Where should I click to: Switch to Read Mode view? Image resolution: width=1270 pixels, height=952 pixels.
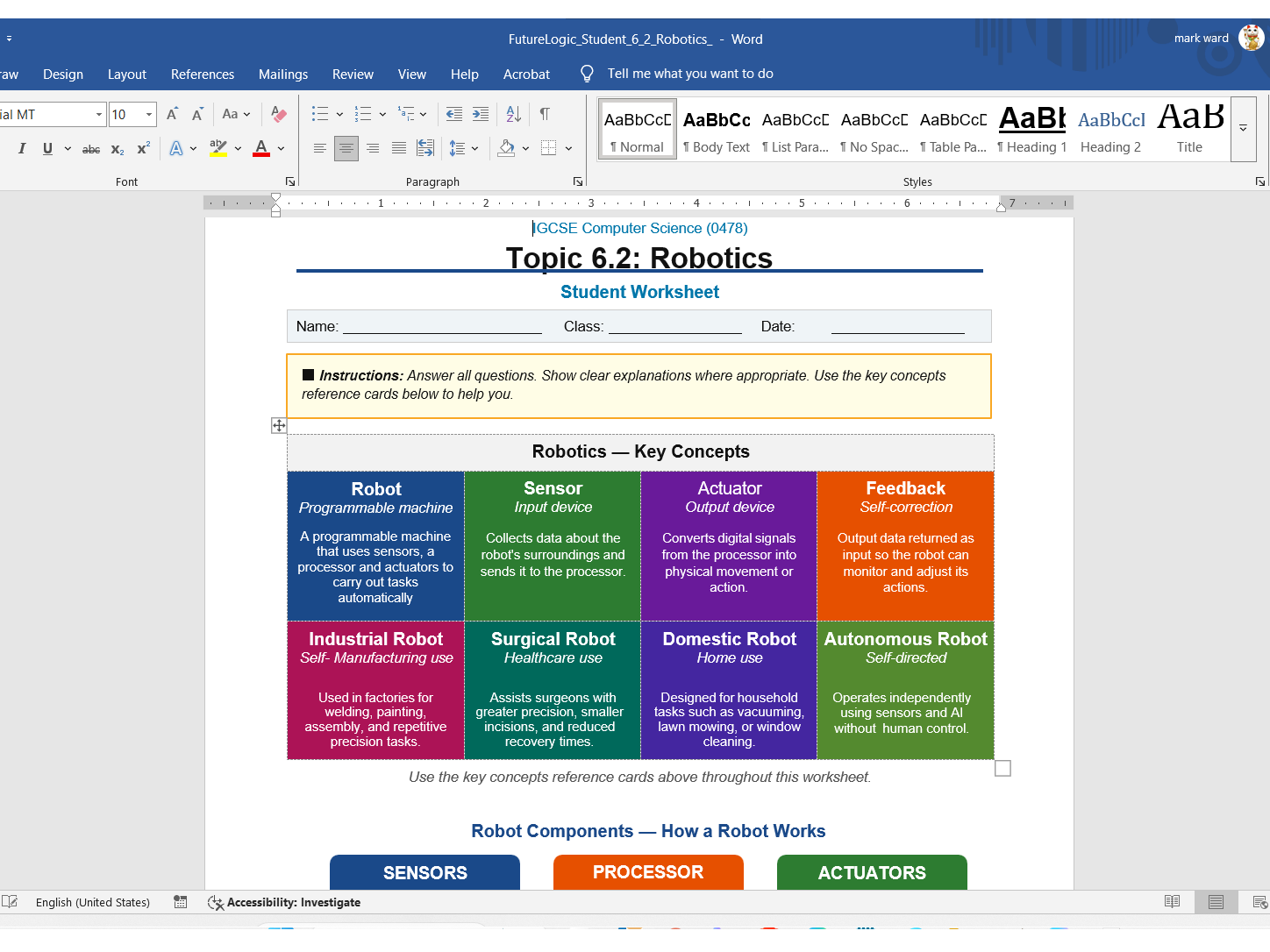(1172, 902)
